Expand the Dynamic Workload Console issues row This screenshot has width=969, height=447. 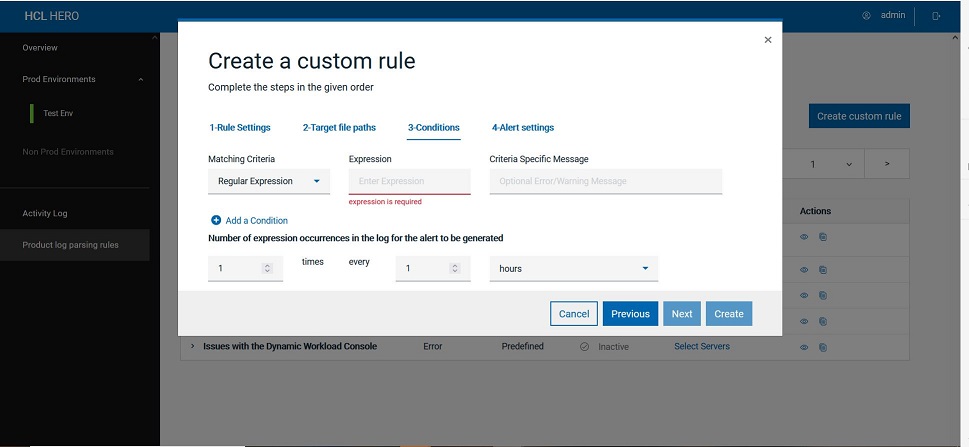(192, 346)
